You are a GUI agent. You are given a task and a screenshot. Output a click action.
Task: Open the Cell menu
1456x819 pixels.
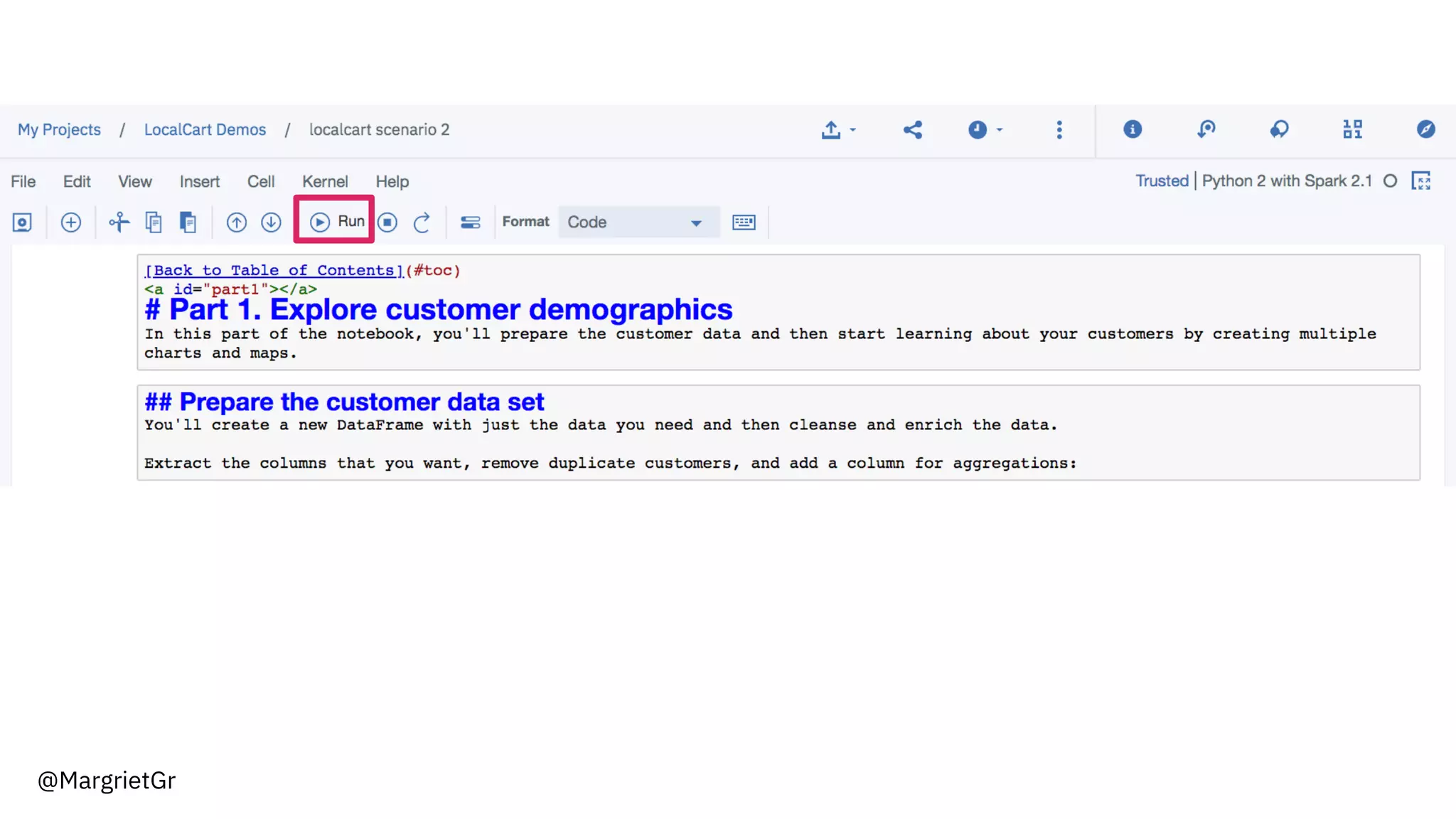point(260,181)
